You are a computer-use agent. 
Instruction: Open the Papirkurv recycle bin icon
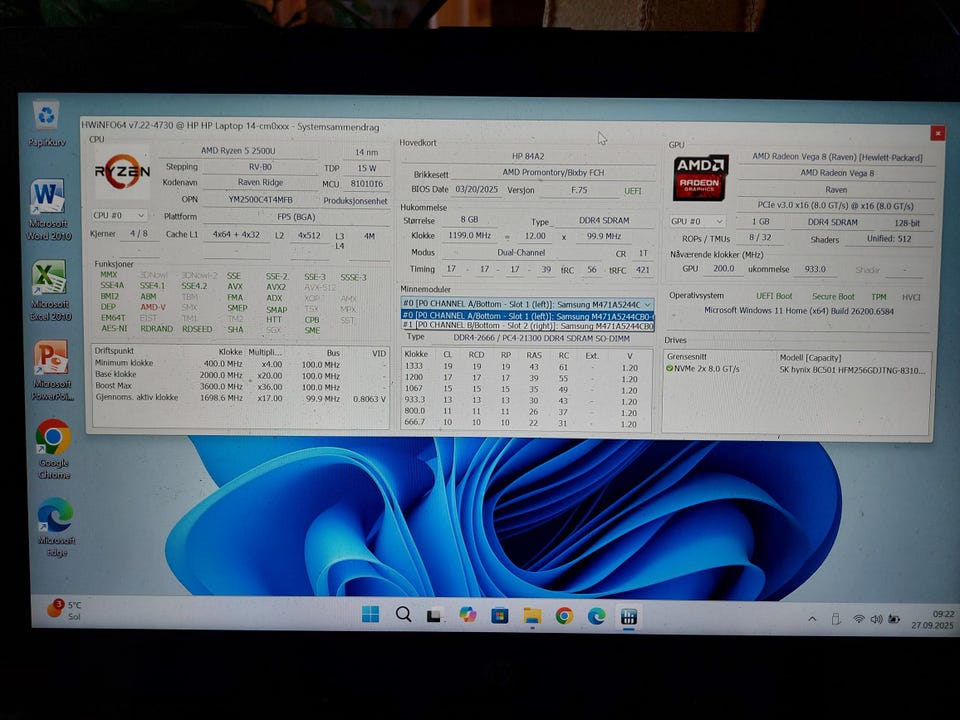[47, 122]
